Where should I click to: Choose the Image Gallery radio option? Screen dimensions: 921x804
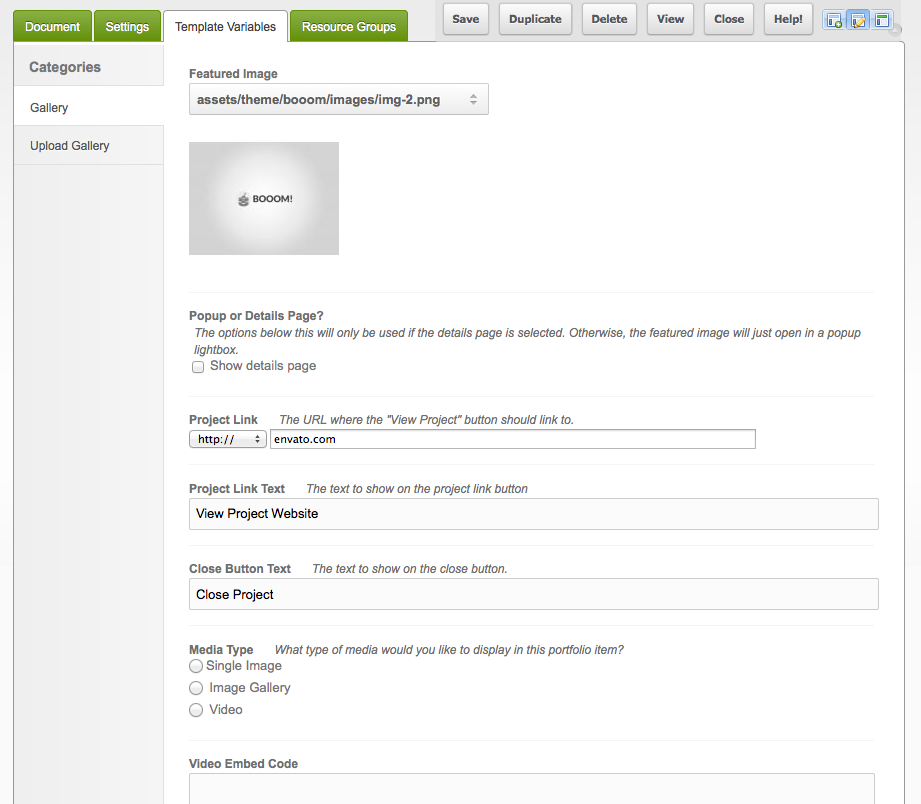[196, 688]
